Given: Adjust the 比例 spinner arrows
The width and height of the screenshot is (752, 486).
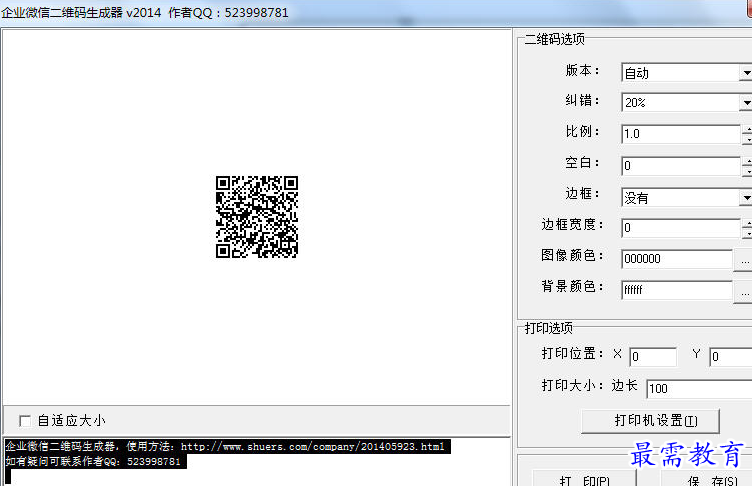Looking at the screenshot, I should point(747,134).
